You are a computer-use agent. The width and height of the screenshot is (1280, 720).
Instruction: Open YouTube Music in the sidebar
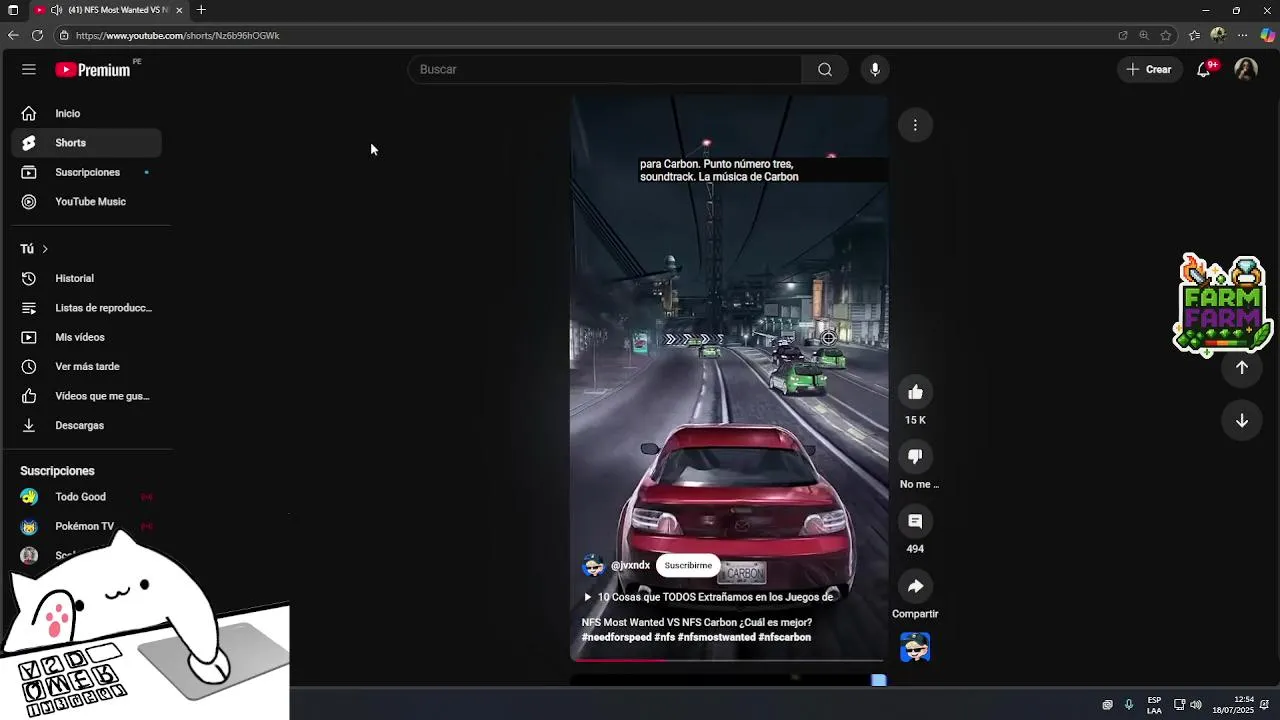tap(87, 202)
